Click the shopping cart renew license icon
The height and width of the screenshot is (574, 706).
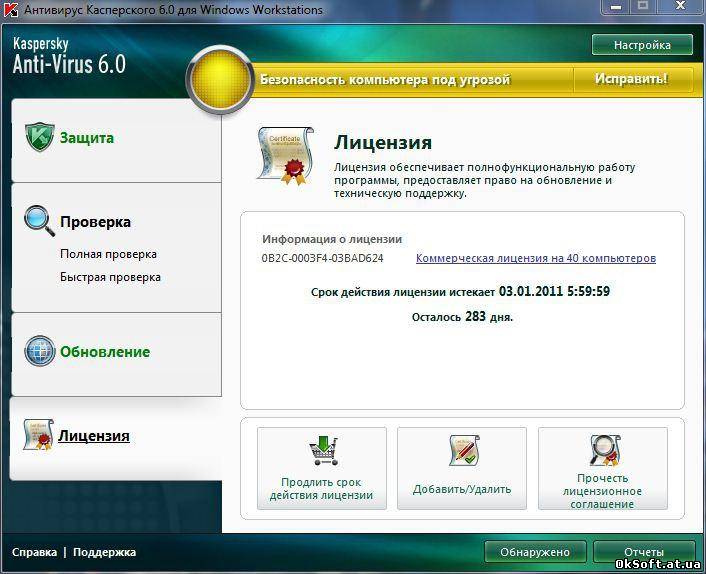click(323, 451)
